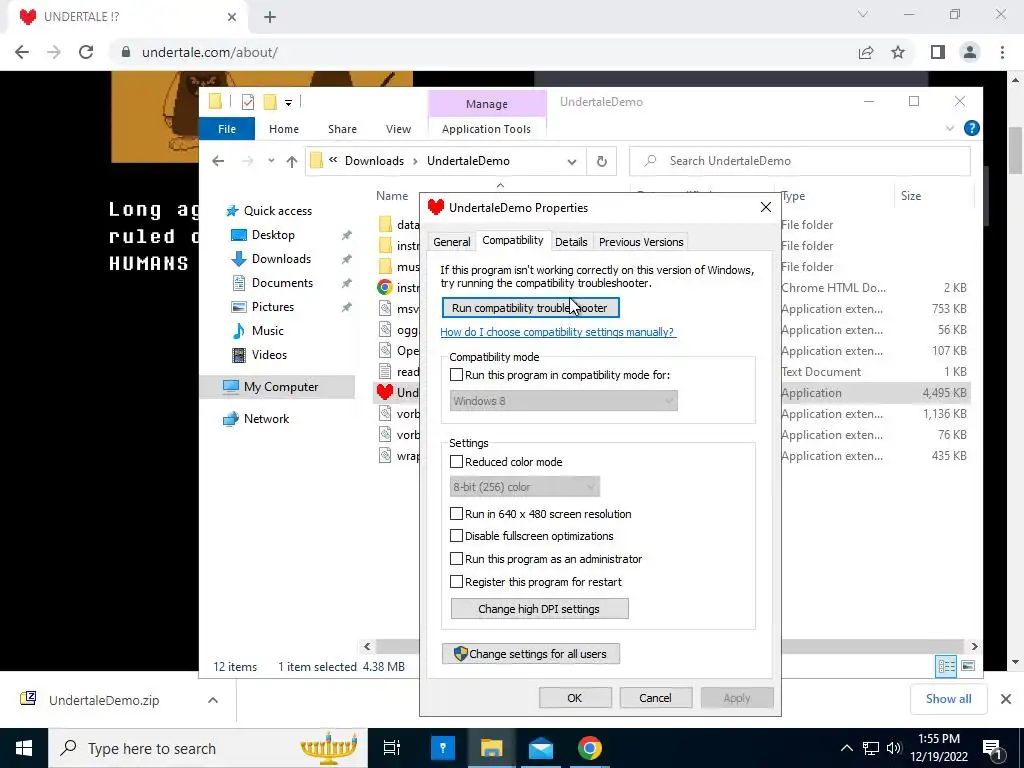The height and width of the screenshot is (768, 1024).
Task: Bookmark this page with star icon
Action: point(898,52)
